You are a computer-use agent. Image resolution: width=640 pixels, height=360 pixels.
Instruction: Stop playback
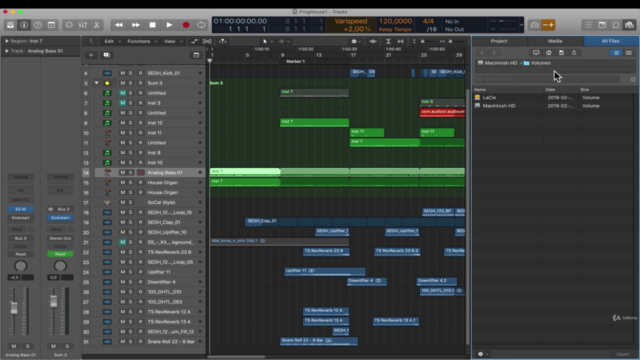pyautogui.click(x=152, y=25)
